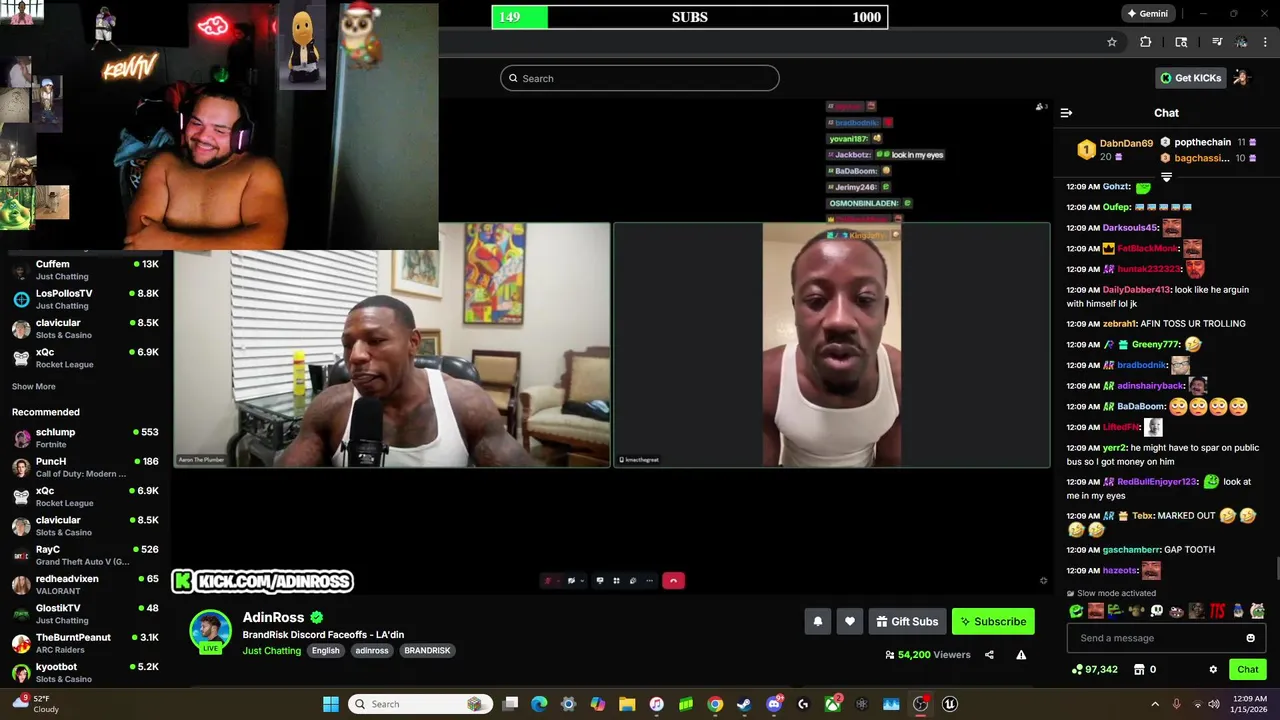Viewport: 1280px width, 720px height.
Task: Click the AdinRoss channel name
Action: click(273, 617)
